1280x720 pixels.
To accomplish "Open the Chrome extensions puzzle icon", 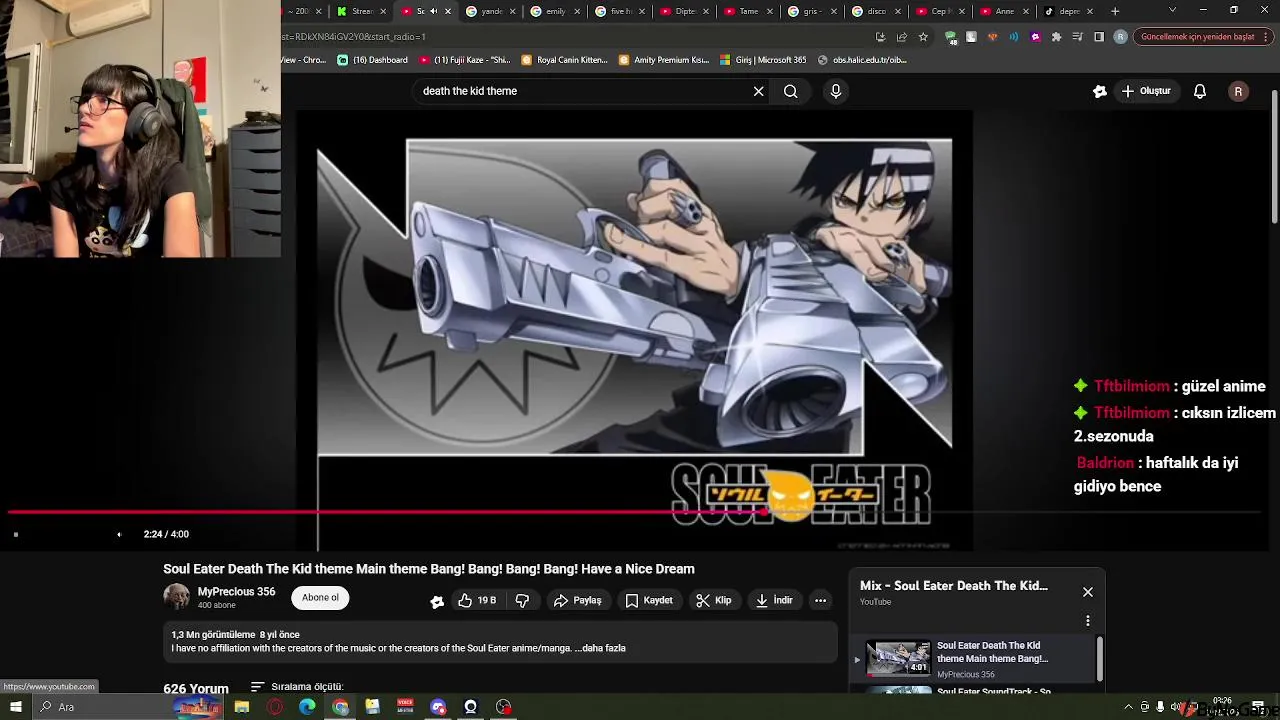I will click(x=1056, y=37).
